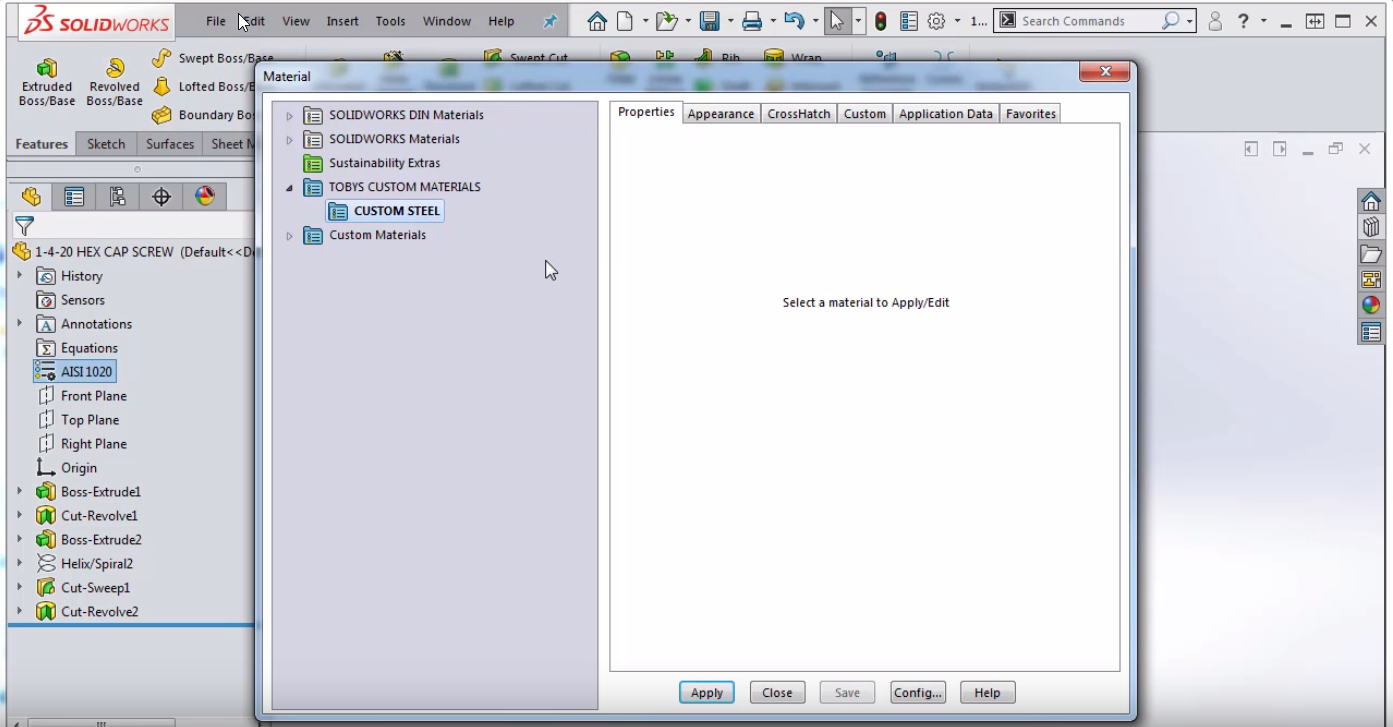The height and width of the screenshot is (727, 1393).
Task: Click the Open folder icon in toolbar
Action: pos(666,21)
